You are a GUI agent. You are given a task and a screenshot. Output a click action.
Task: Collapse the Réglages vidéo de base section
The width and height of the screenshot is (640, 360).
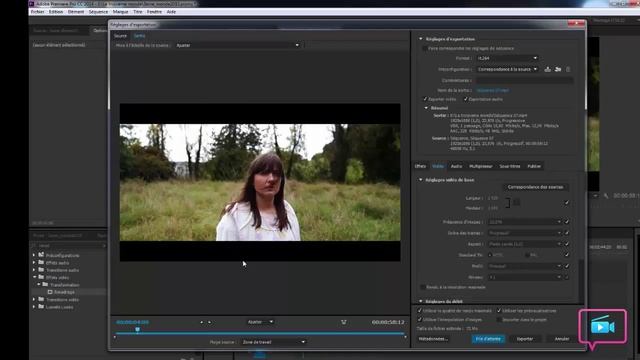420,180
